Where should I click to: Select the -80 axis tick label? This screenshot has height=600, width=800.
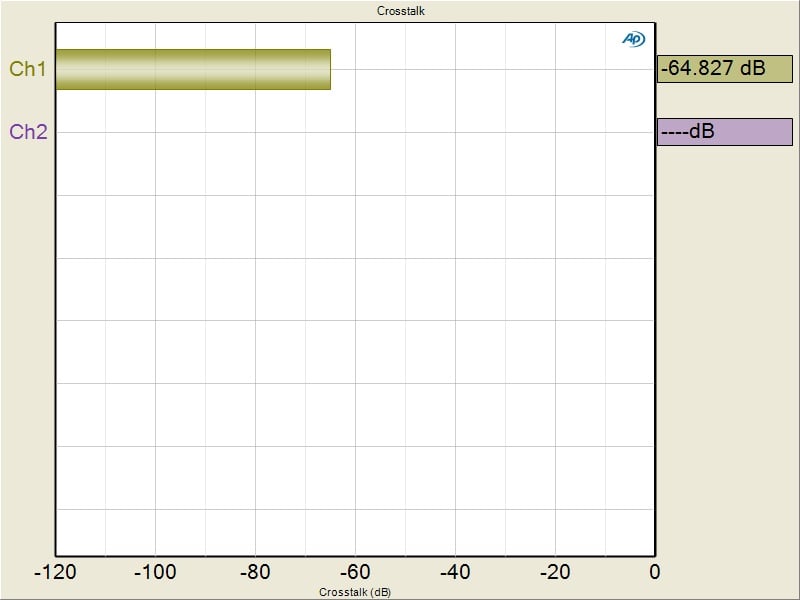255,572
